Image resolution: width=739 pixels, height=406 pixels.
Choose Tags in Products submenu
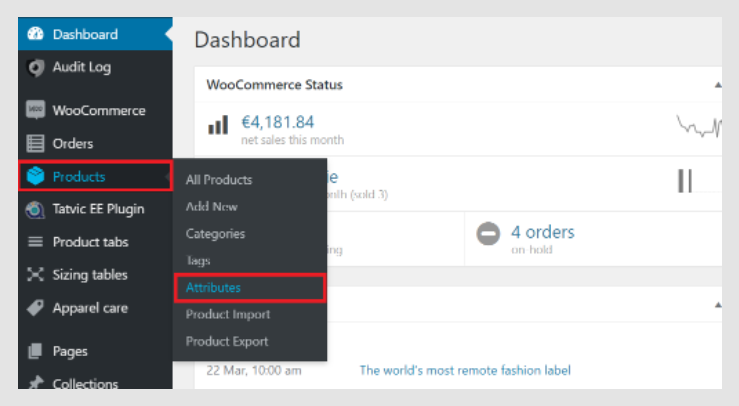point(198,261)
